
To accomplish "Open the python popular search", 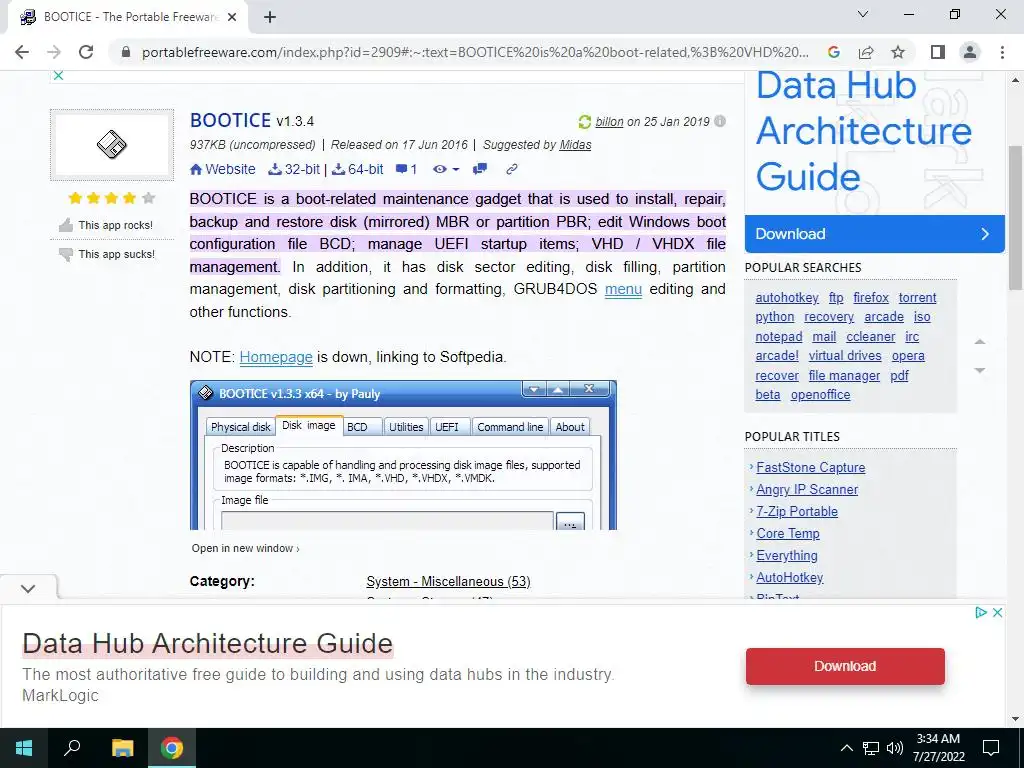I will pos(775,317).
